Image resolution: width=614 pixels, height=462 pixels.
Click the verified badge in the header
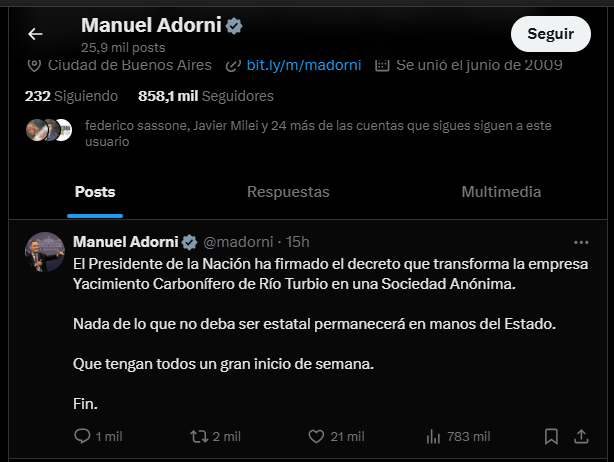tap(235, 26)
